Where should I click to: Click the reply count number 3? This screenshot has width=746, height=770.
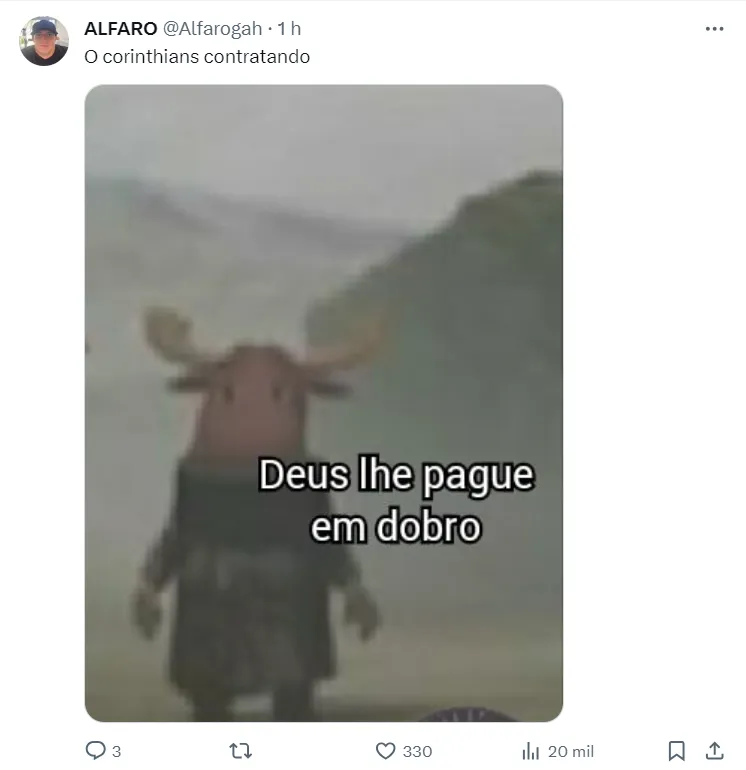(116, 751)
